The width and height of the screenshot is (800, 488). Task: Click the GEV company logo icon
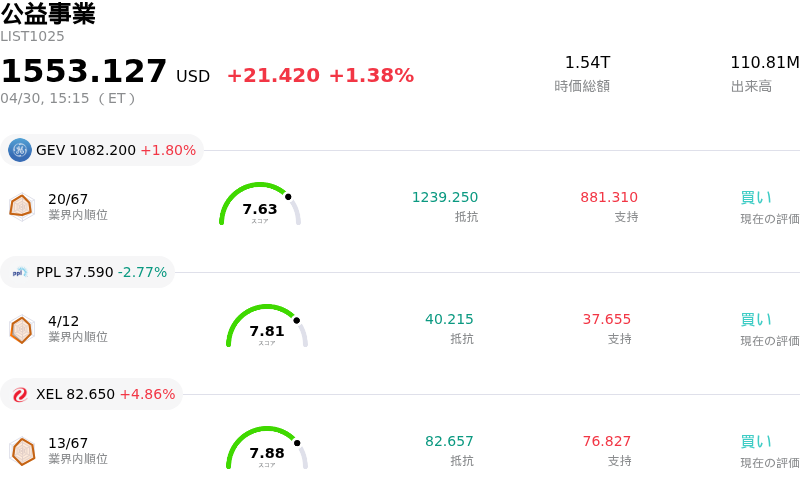20,150
